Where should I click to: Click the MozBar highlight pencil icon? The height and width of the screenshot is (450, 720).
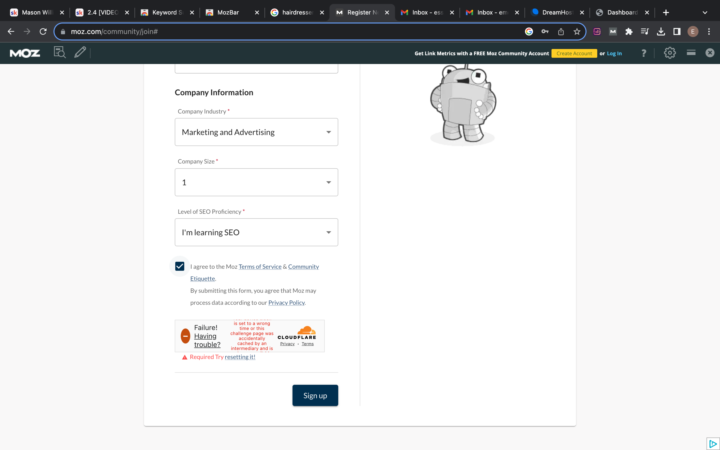[x=80, y=53]
